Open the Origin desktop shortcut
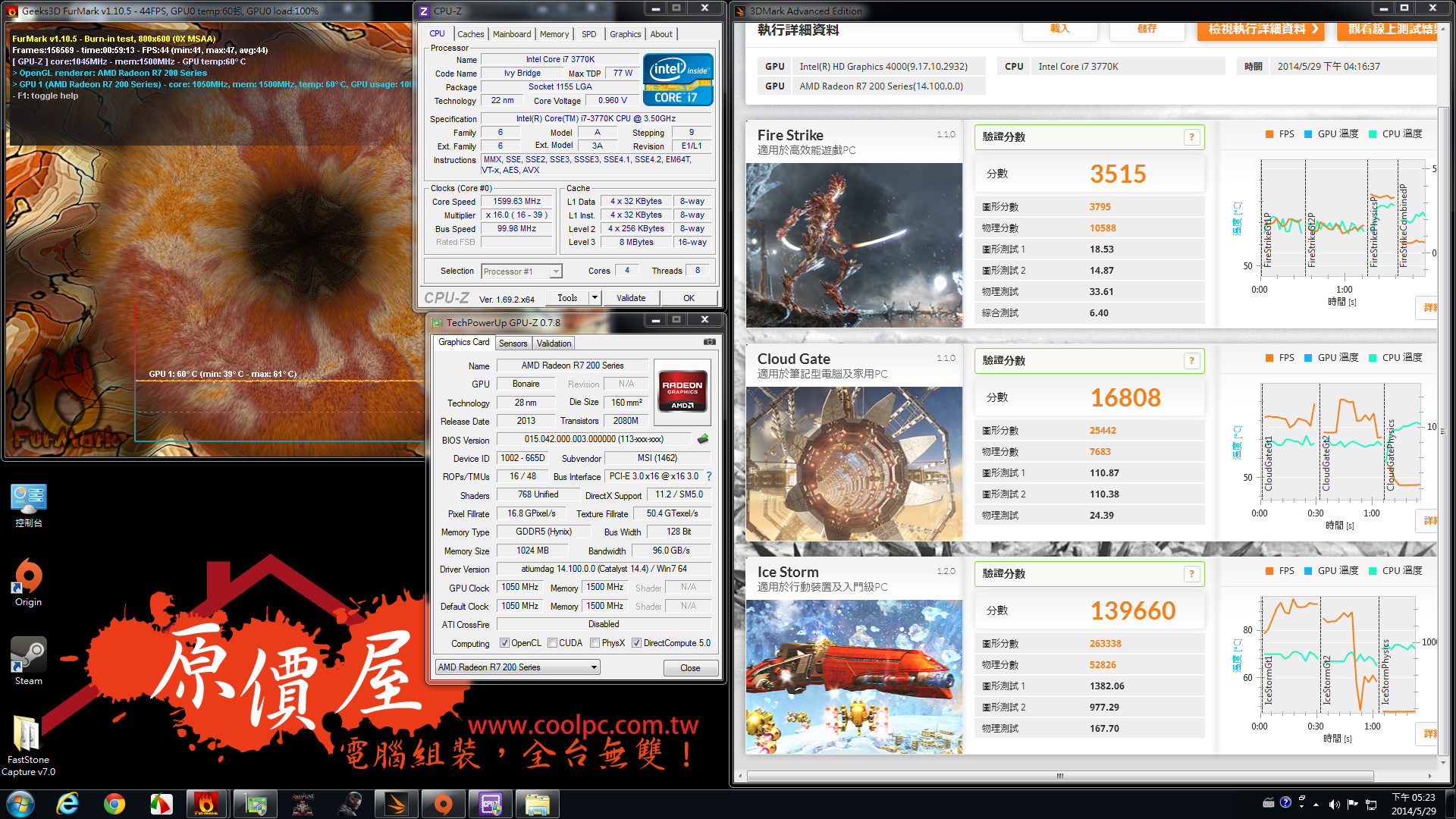 pyautogui.click(x=29, y=583)
